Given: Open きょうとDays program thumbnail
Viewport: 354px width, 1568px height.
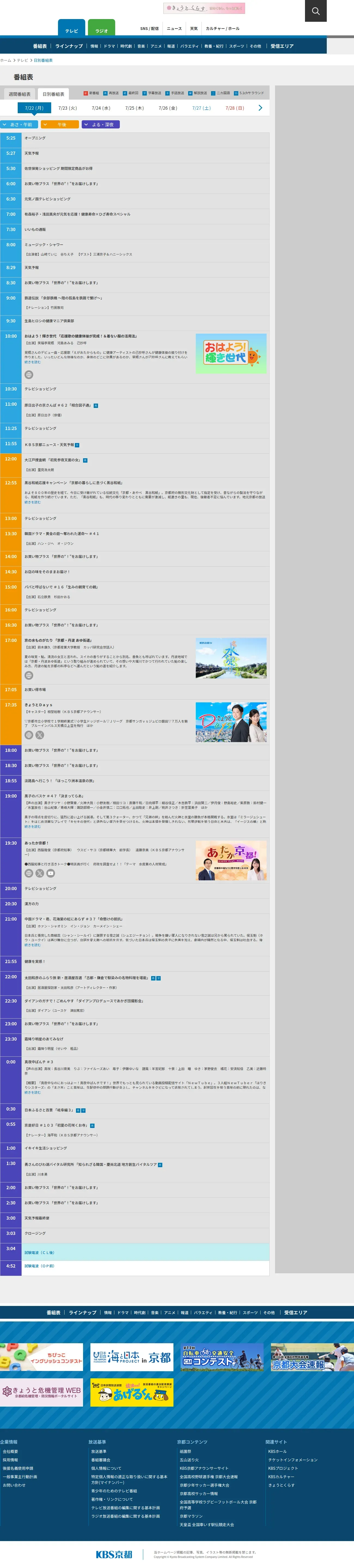Looking at the screenshot, I should click(x=231, y=722).
